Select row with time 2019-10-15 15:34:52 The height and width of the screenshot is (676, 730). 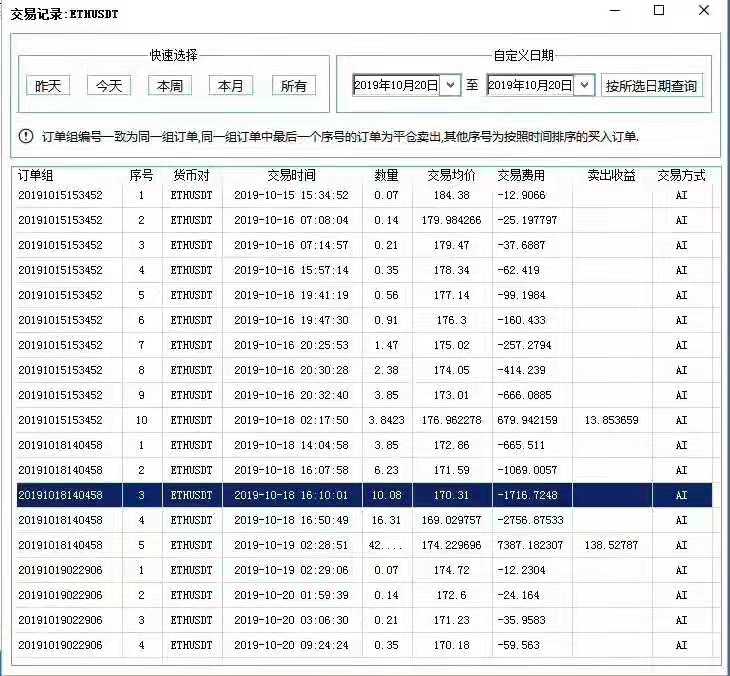coord(364,195)
